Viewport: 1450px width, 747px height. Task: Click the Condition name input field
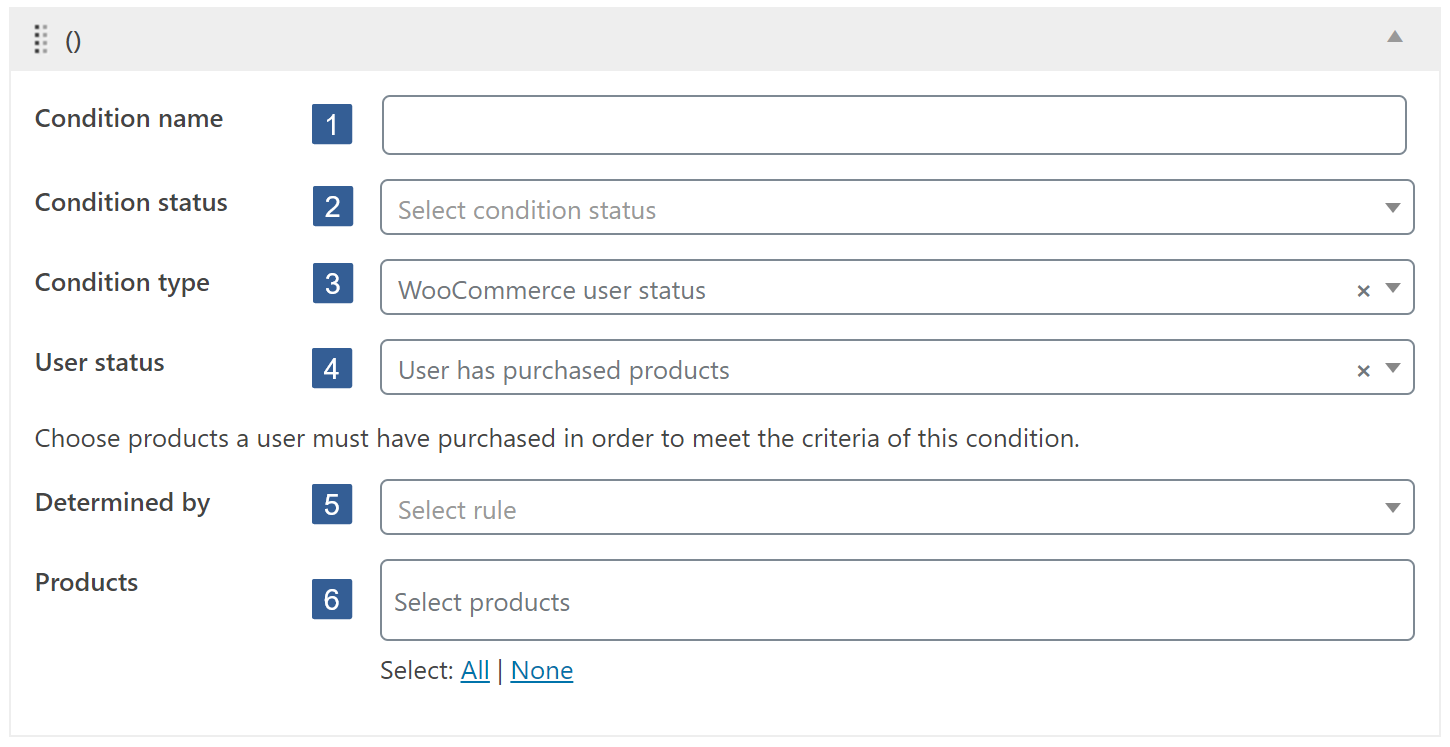893,124
